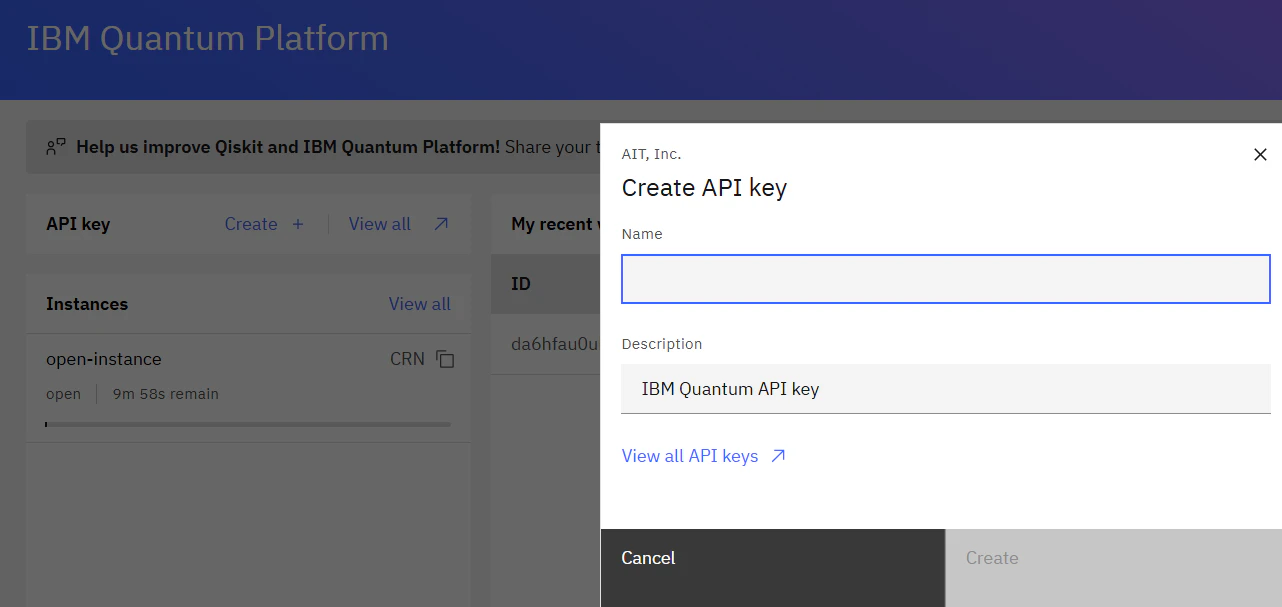
Task: Click the Instances card heading
Action: 87,304
